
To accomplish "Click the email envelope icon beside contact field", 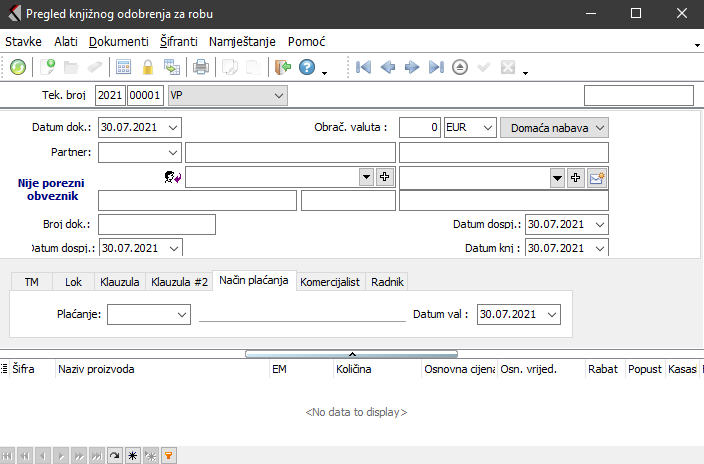I will click(x=598, y=177).
